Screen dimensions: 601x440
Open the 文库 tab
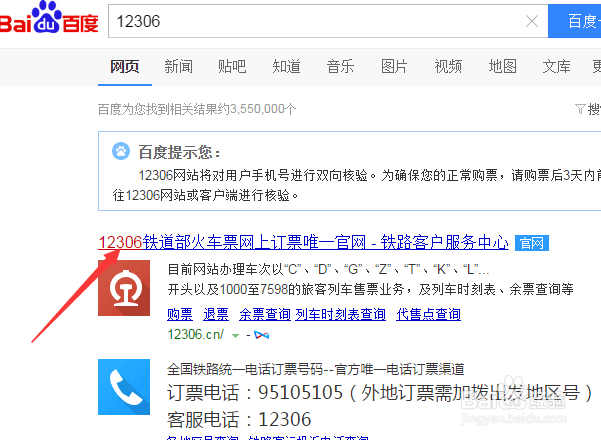point(556,67)
